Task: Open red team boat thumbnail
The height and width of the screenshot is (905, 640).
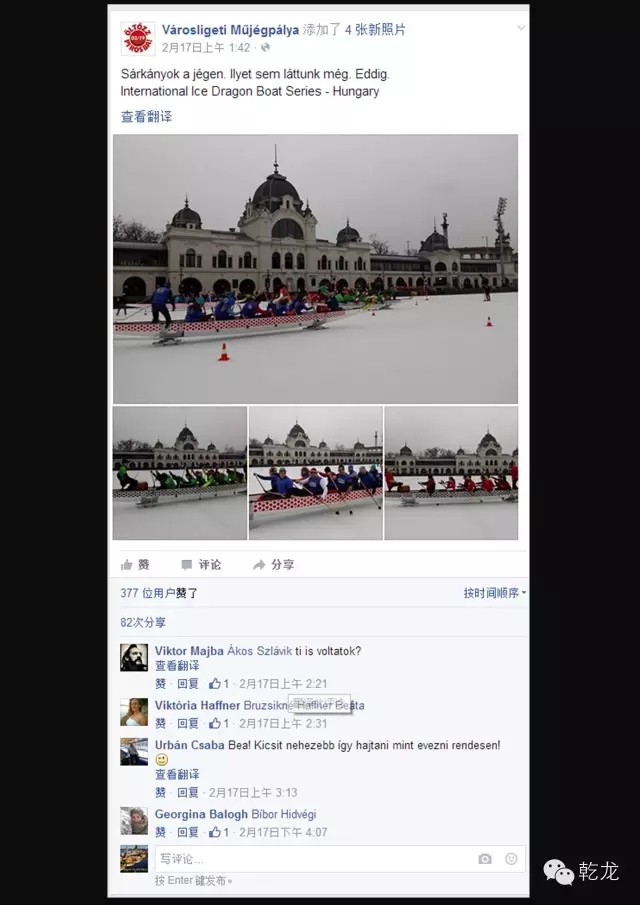Action: (451, 473)
